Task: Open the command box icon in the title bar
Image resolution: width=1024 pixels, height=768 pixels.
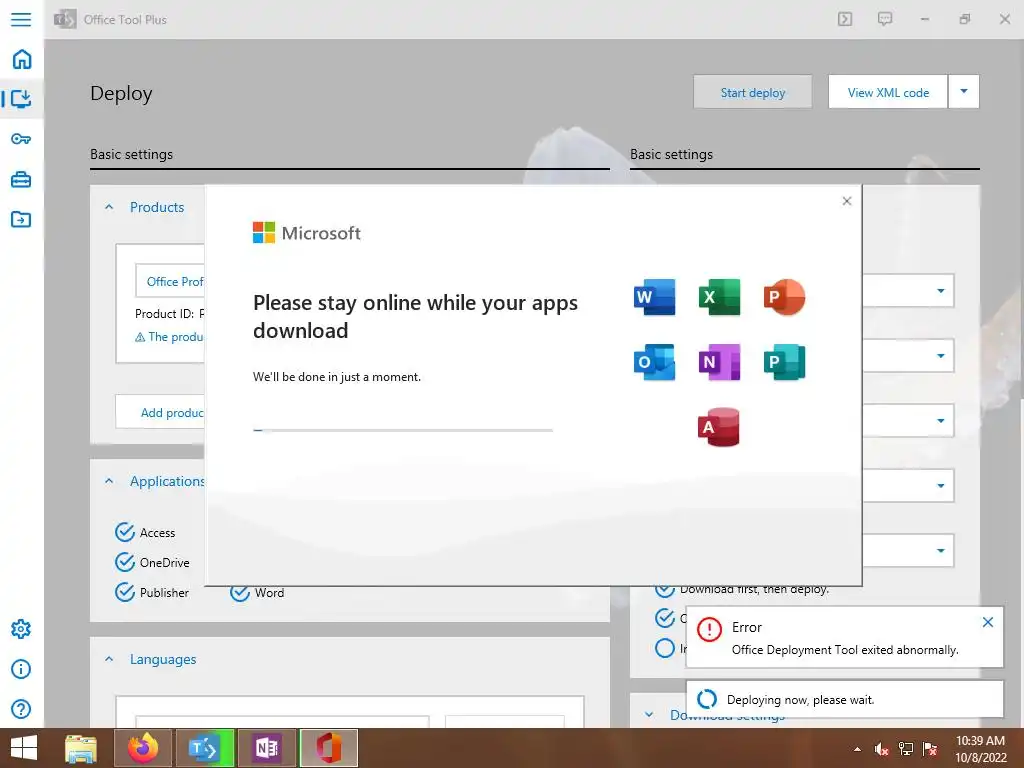Action: click(x=845, y=19)
